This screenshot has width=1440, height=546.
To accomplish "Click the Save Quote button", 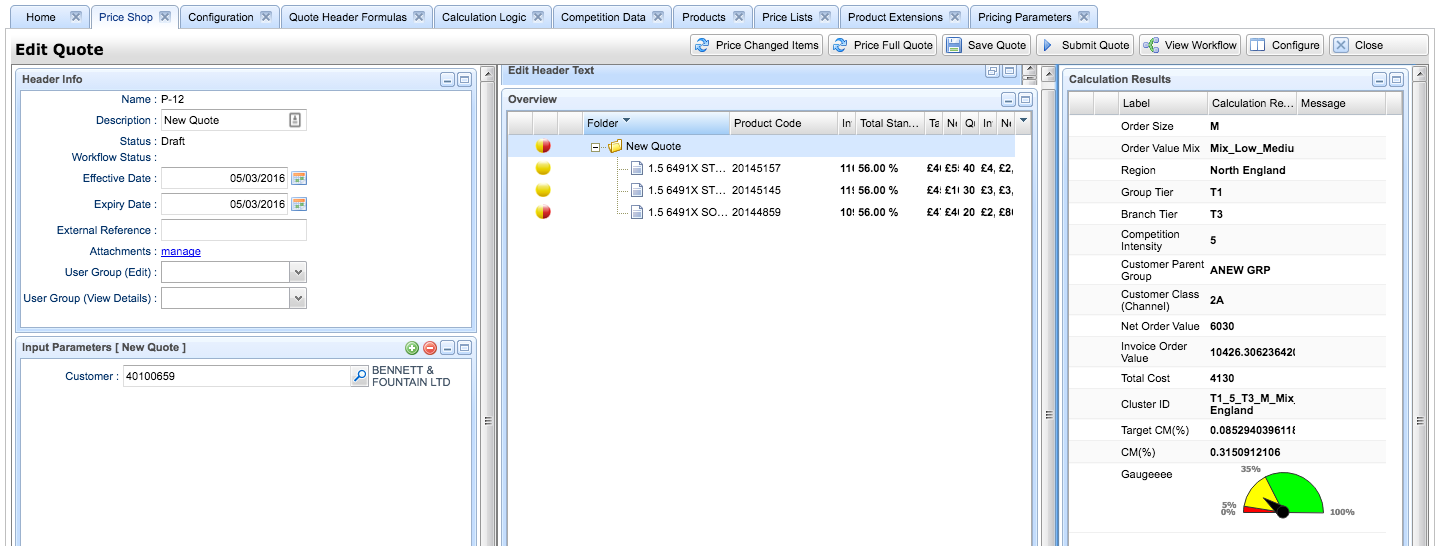I will 986,45.
